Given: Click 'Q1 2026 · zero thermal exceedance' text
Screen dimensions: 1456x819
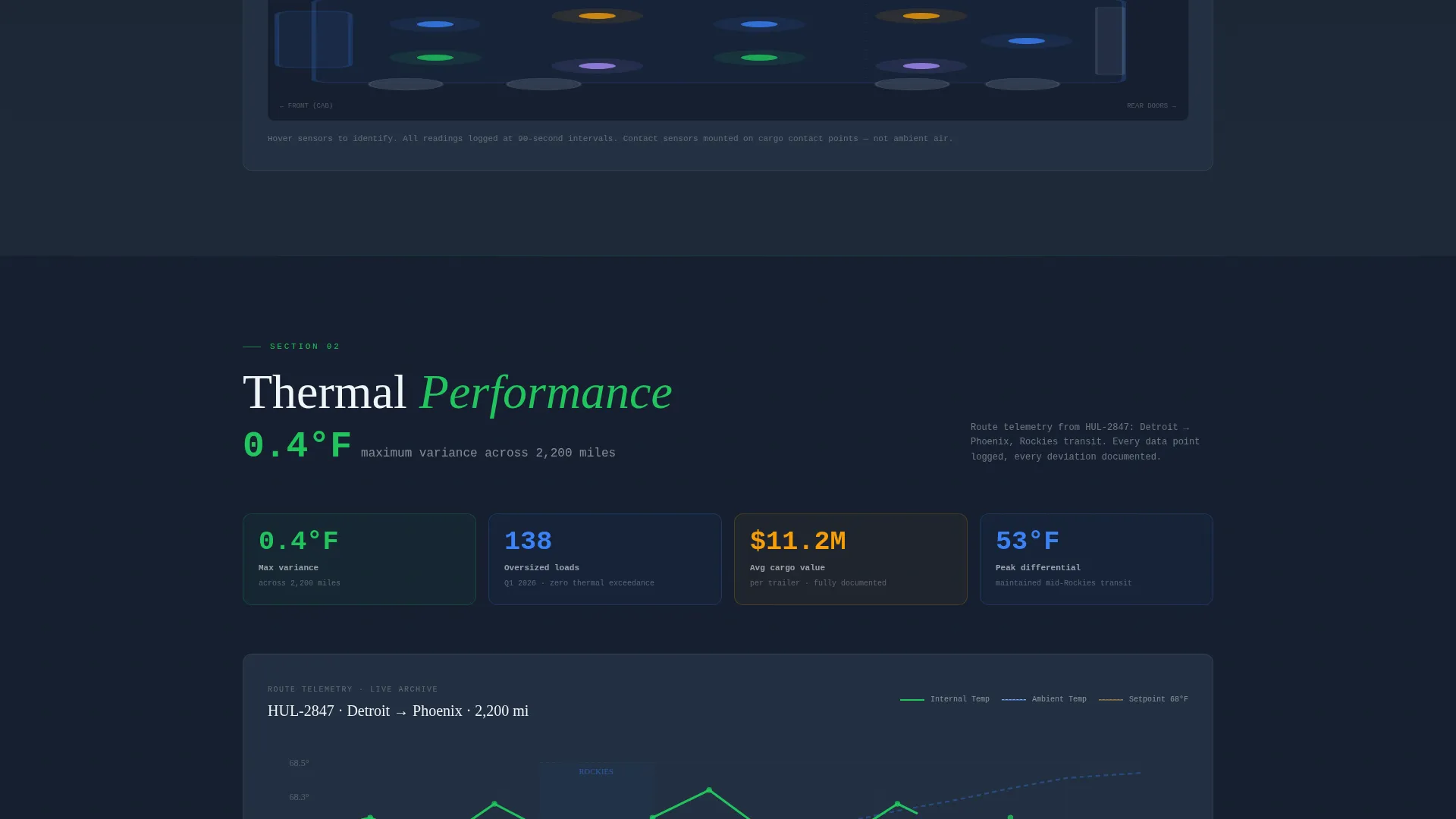Looking at the screenshot, I should pyautogui.click(x=579, y=583).
